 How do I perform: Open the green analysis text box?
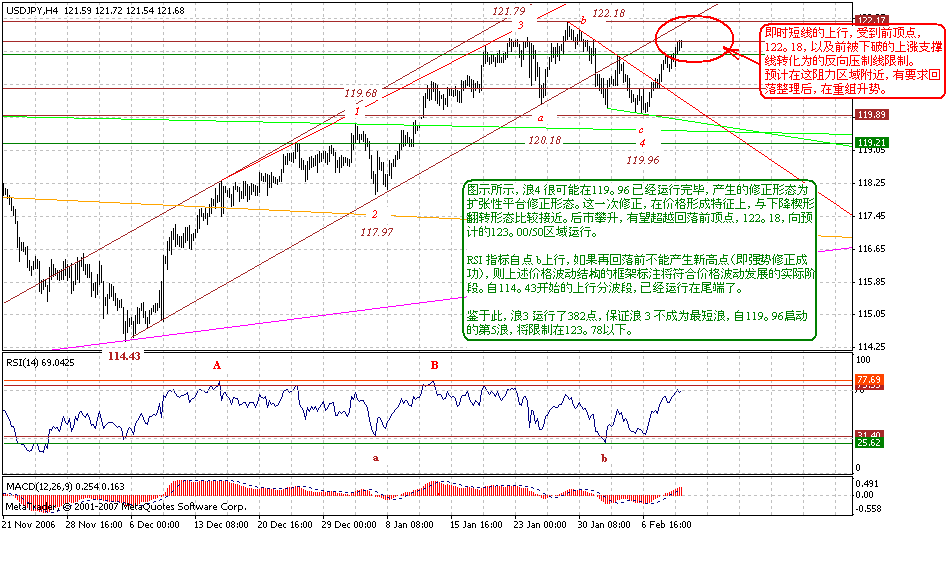coord(639,260)
